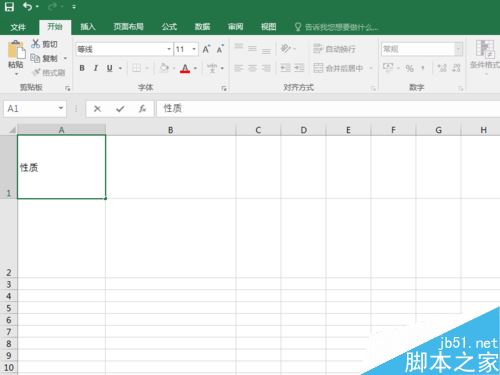Switch to the 公式 tab

pyautogui.click(x=169, y=27)
